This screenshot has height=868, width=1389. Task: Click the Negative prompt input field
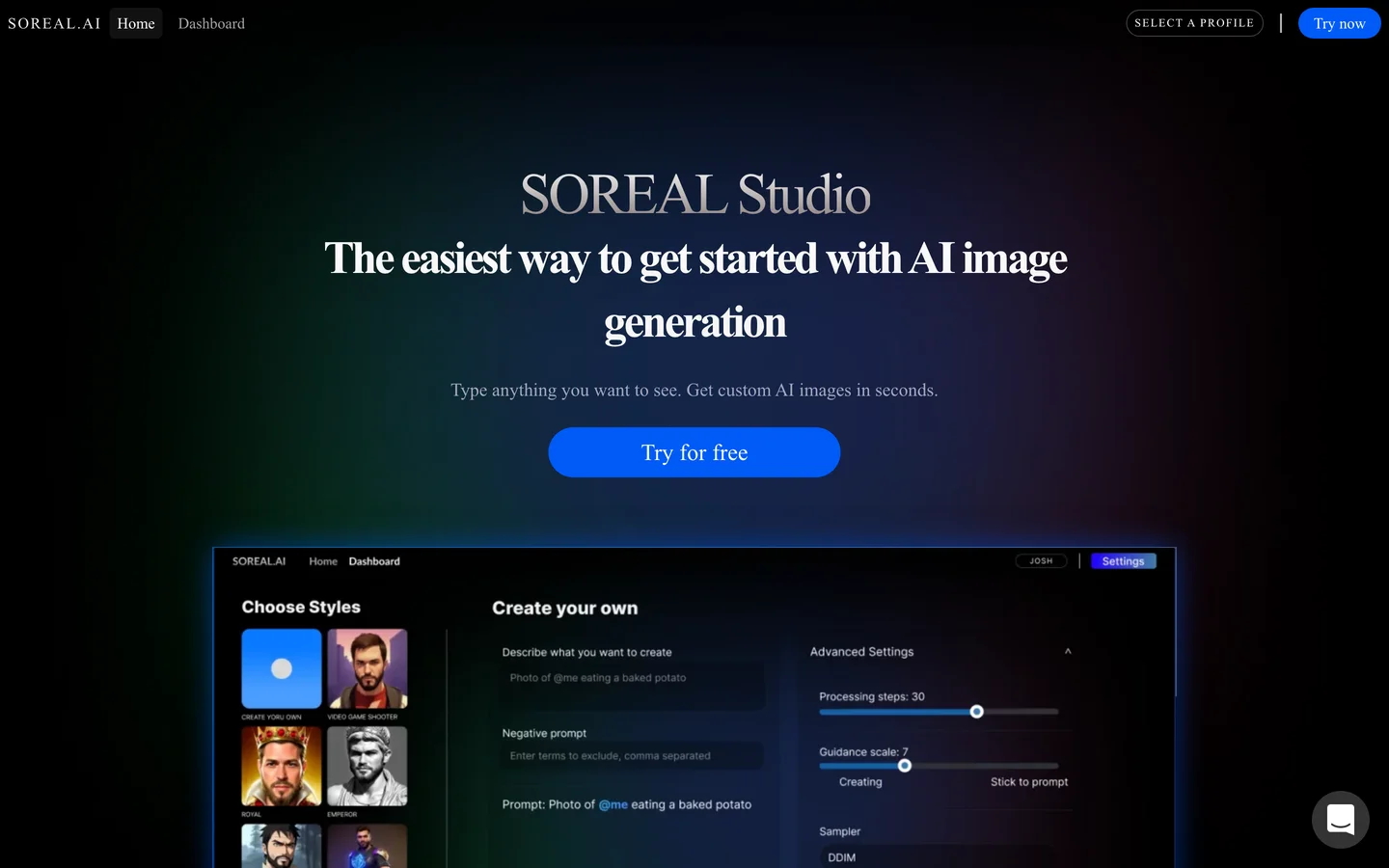click(x=633, y=756)
